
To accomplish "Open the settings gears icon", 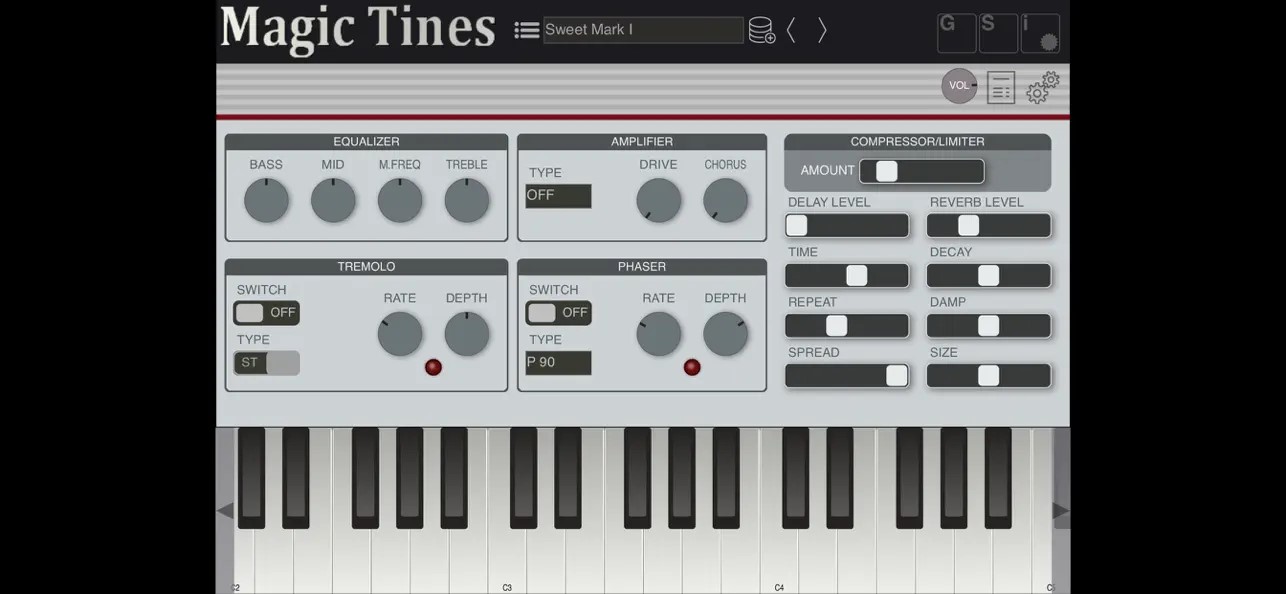I will point(1043,87).
